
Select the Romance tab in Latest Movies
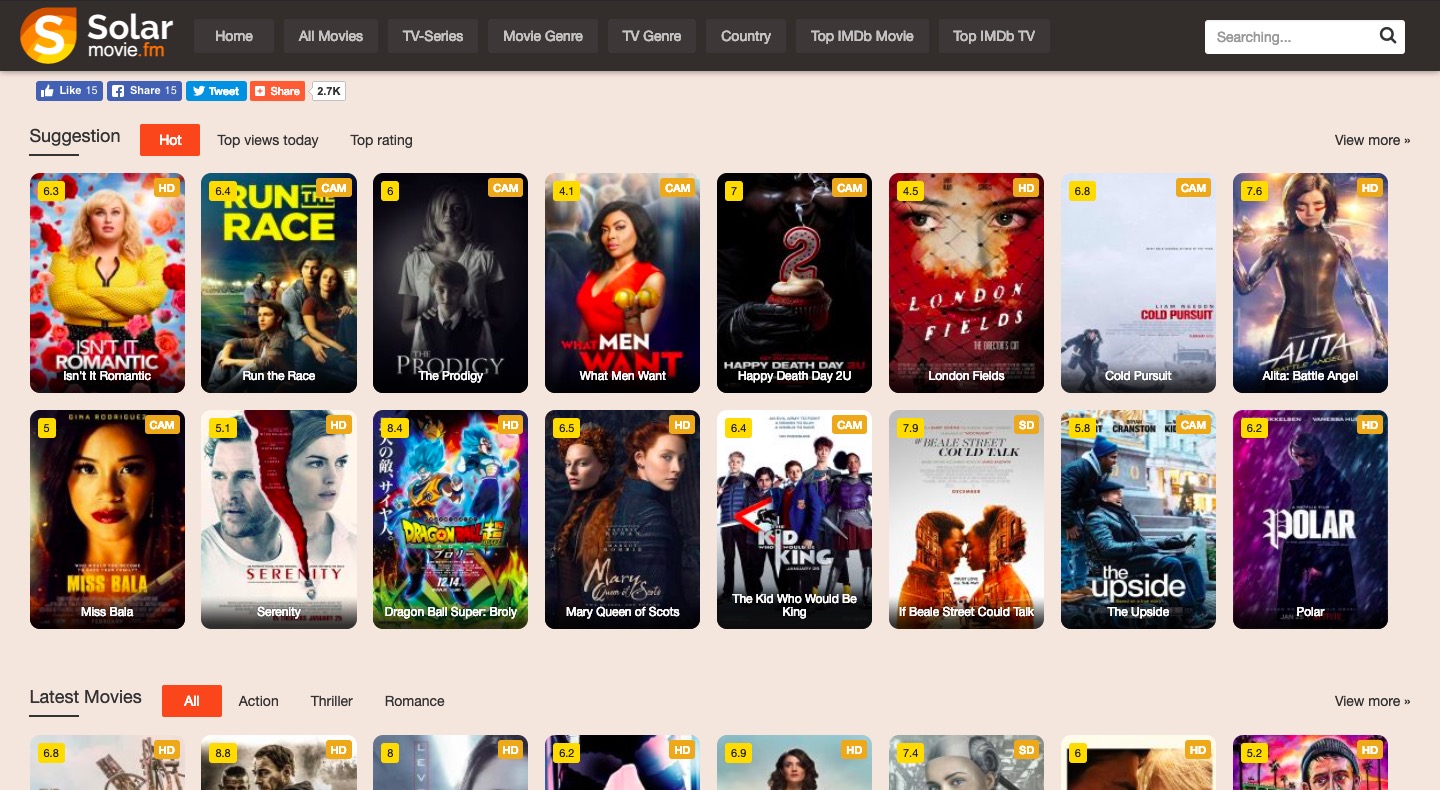414,701
